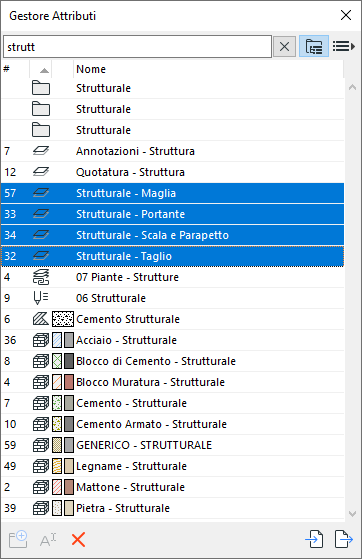Screen dimensions: 362x559
Task: Select Strutturale - Scala e Parapetto row
Action: tap(173, 235)
